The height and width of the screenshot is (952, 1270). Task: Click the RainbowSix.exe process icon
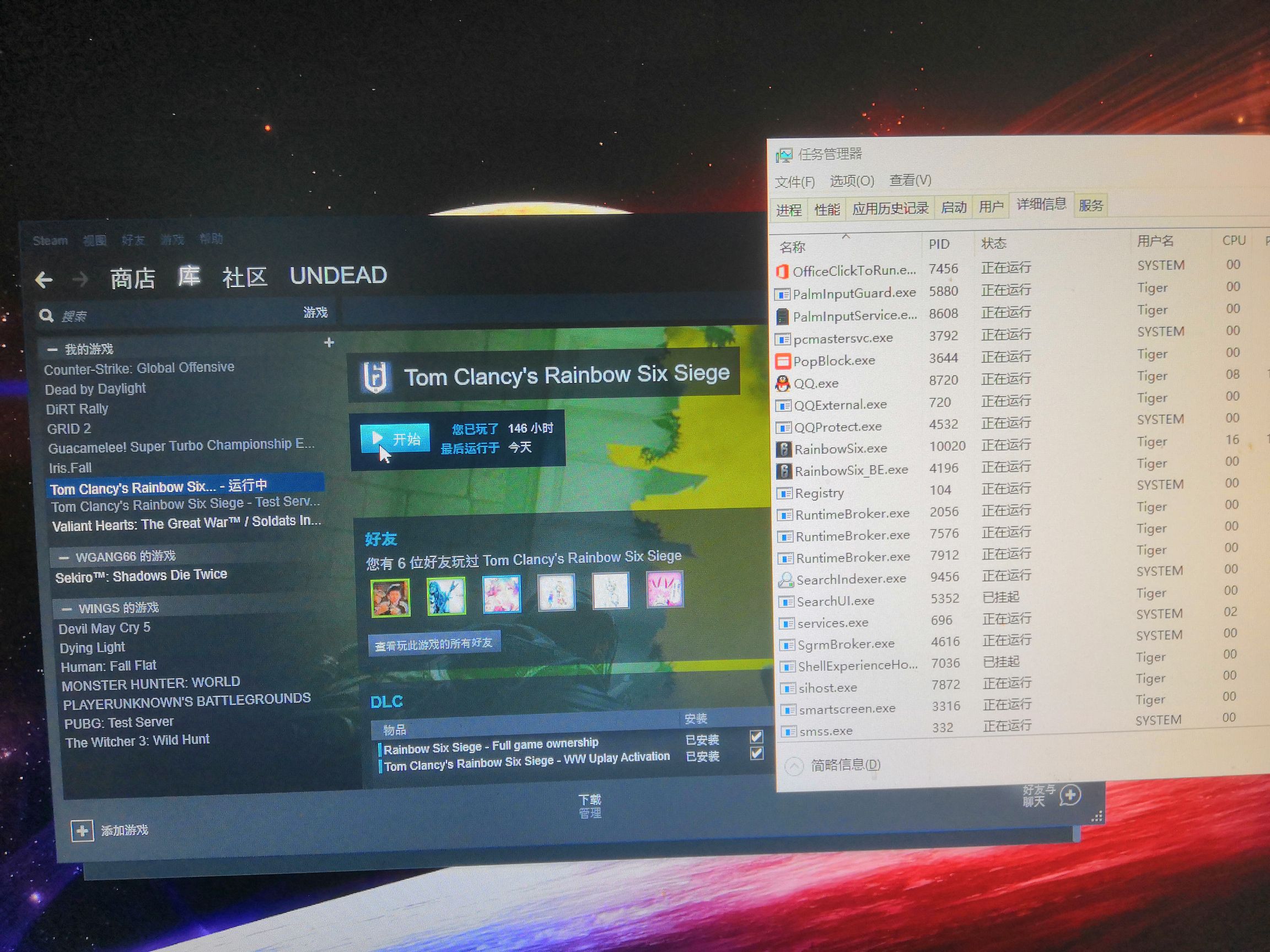tap(783, 449)
